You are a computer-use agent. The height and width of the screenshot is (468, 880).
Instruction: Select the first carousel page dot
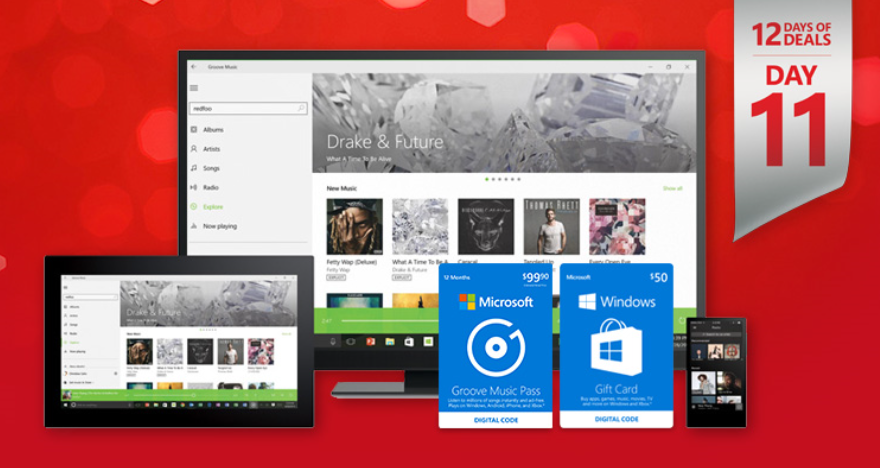[x=487, y=179]
